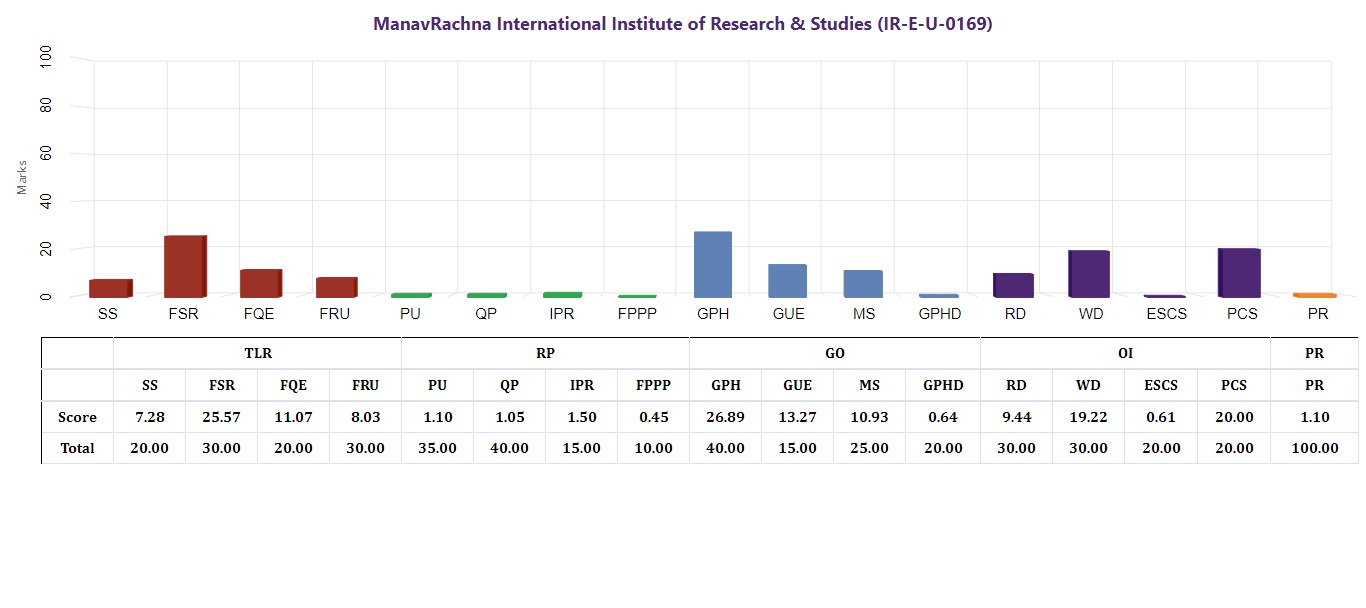Click the purple WD bar
The height and width of the screenshot is (608, 1366).
point(1089,274)
